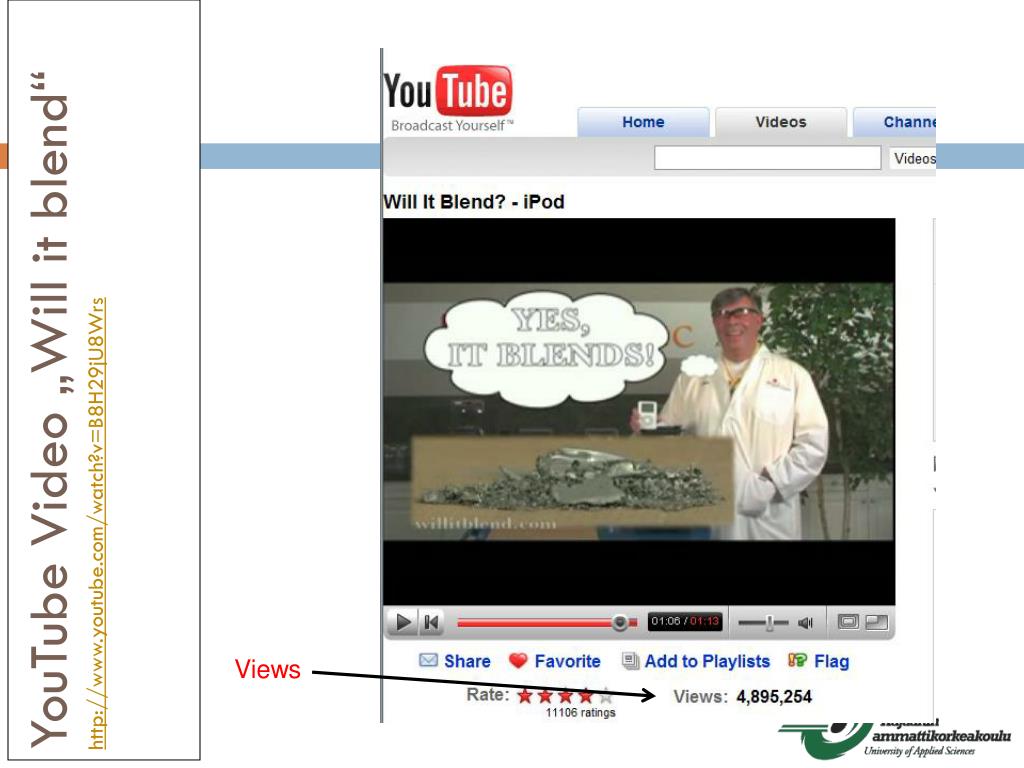Click the envelope Share icon
1024x768 pixels.
coord(428,660)
